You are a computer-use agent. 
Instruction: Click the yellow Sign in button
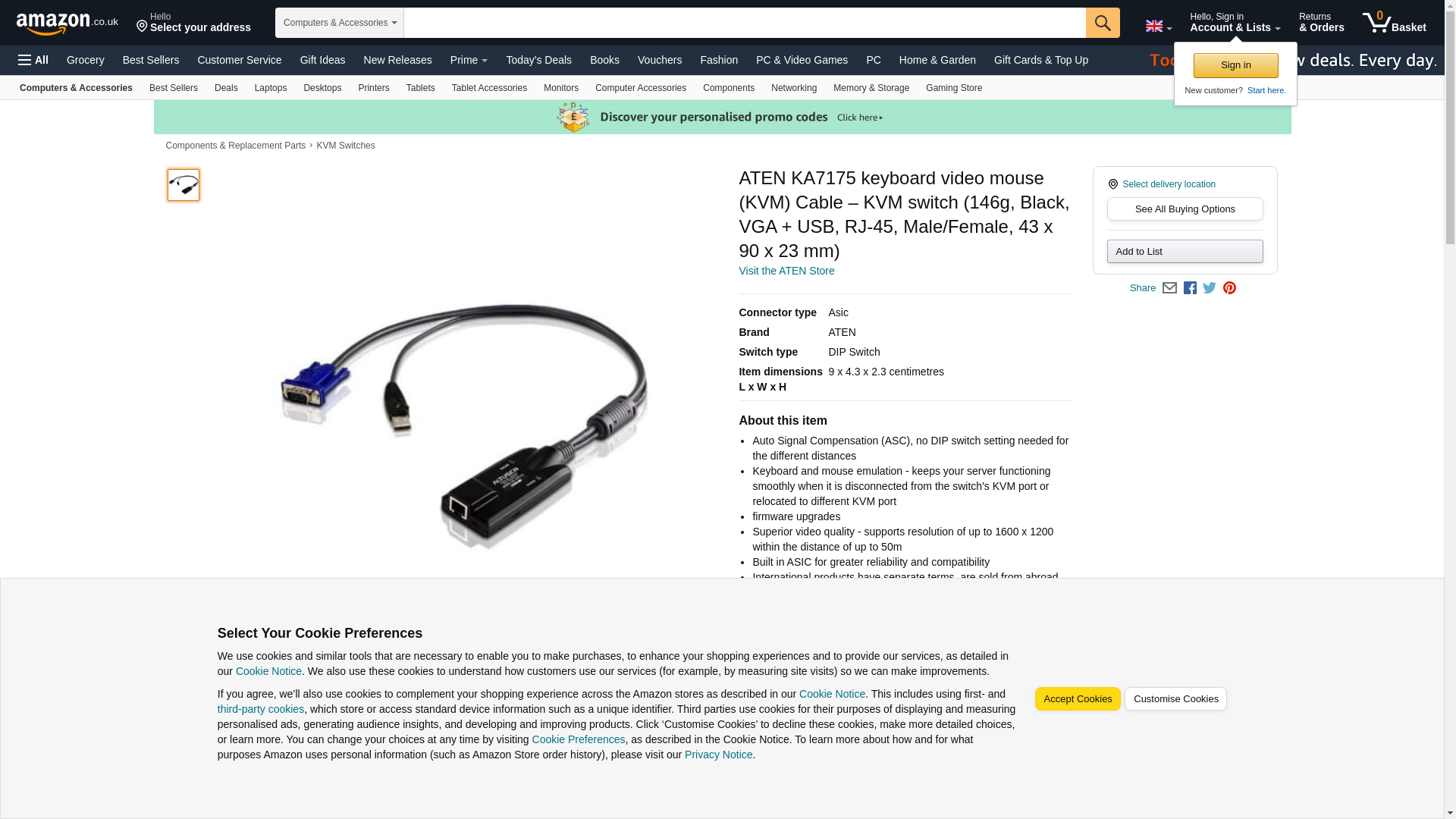coord(1235,65)
